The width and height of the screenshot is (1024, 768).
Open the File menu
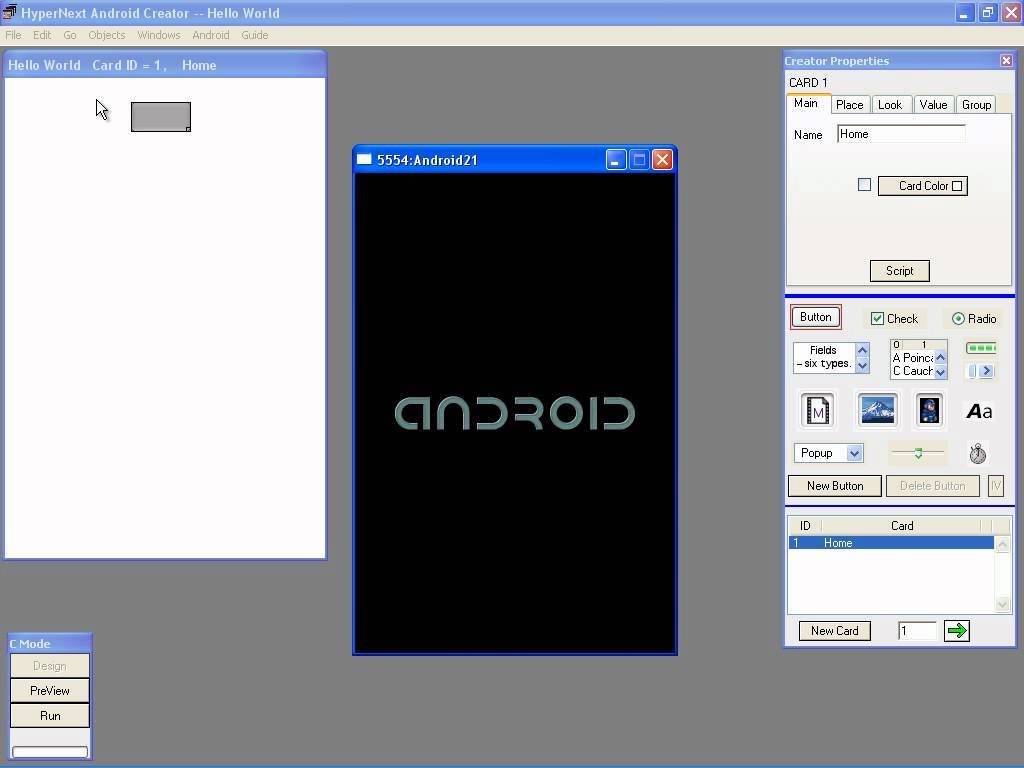(13, 35)
